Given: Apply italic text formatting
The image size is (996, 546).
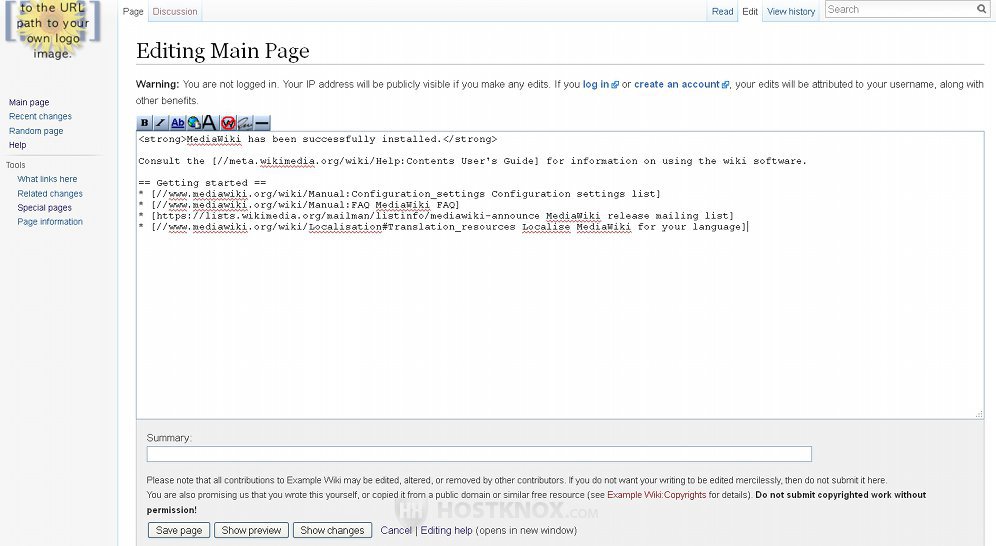Looking at the screenshot, I should tap(161, 123).
